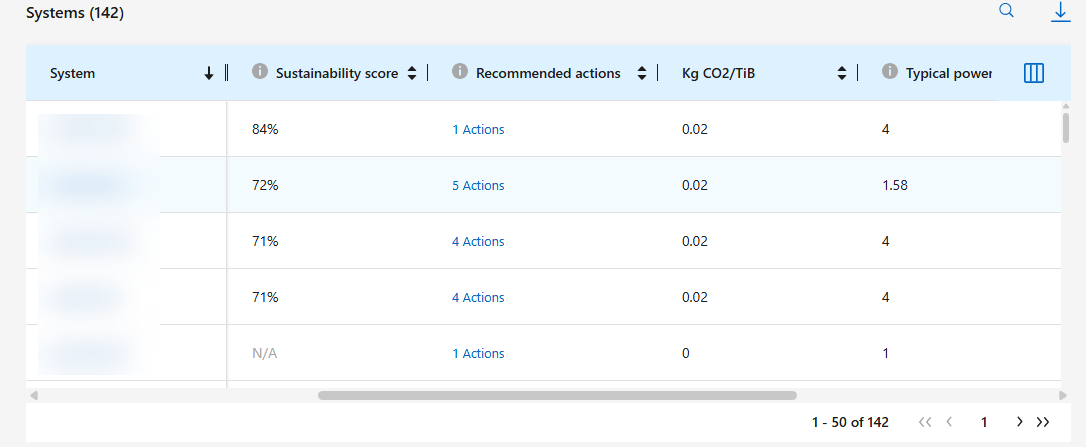Click info icon beside Typical power
This screenshot has width=1086, height=447.
pos(890,72)
